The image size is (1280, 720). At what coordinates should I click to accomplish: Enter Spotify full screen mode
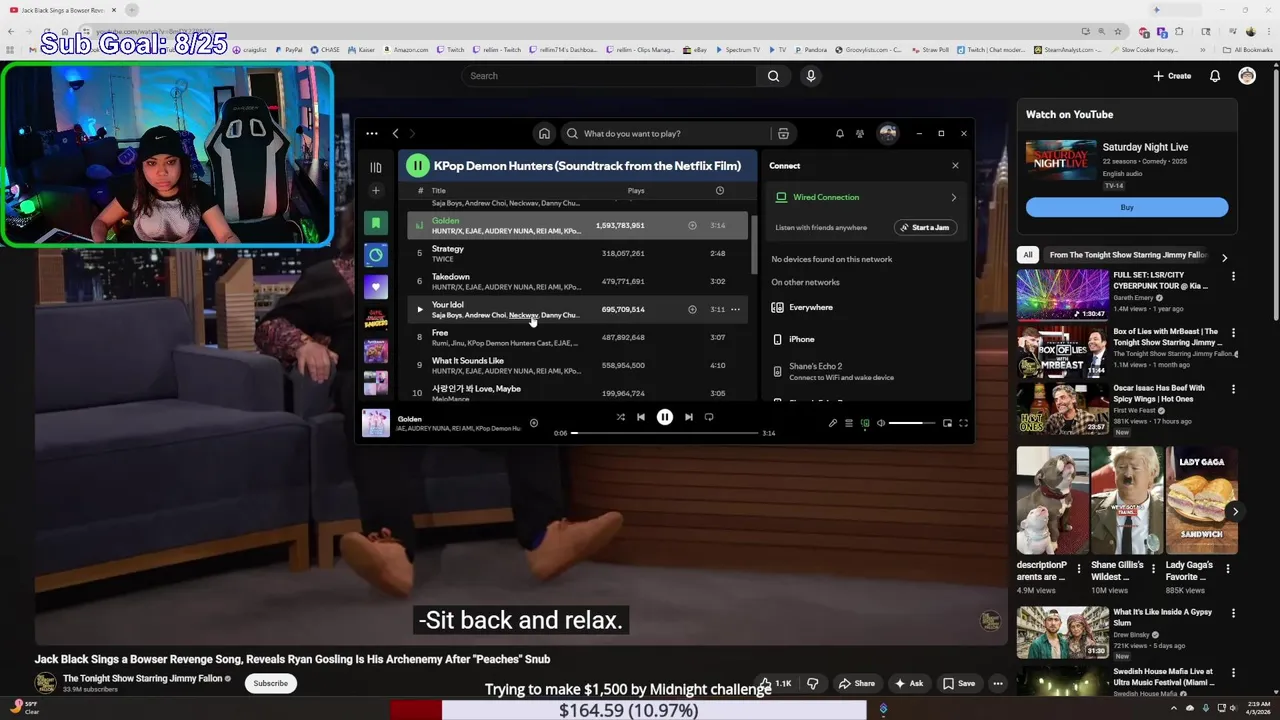coord(964,423)
